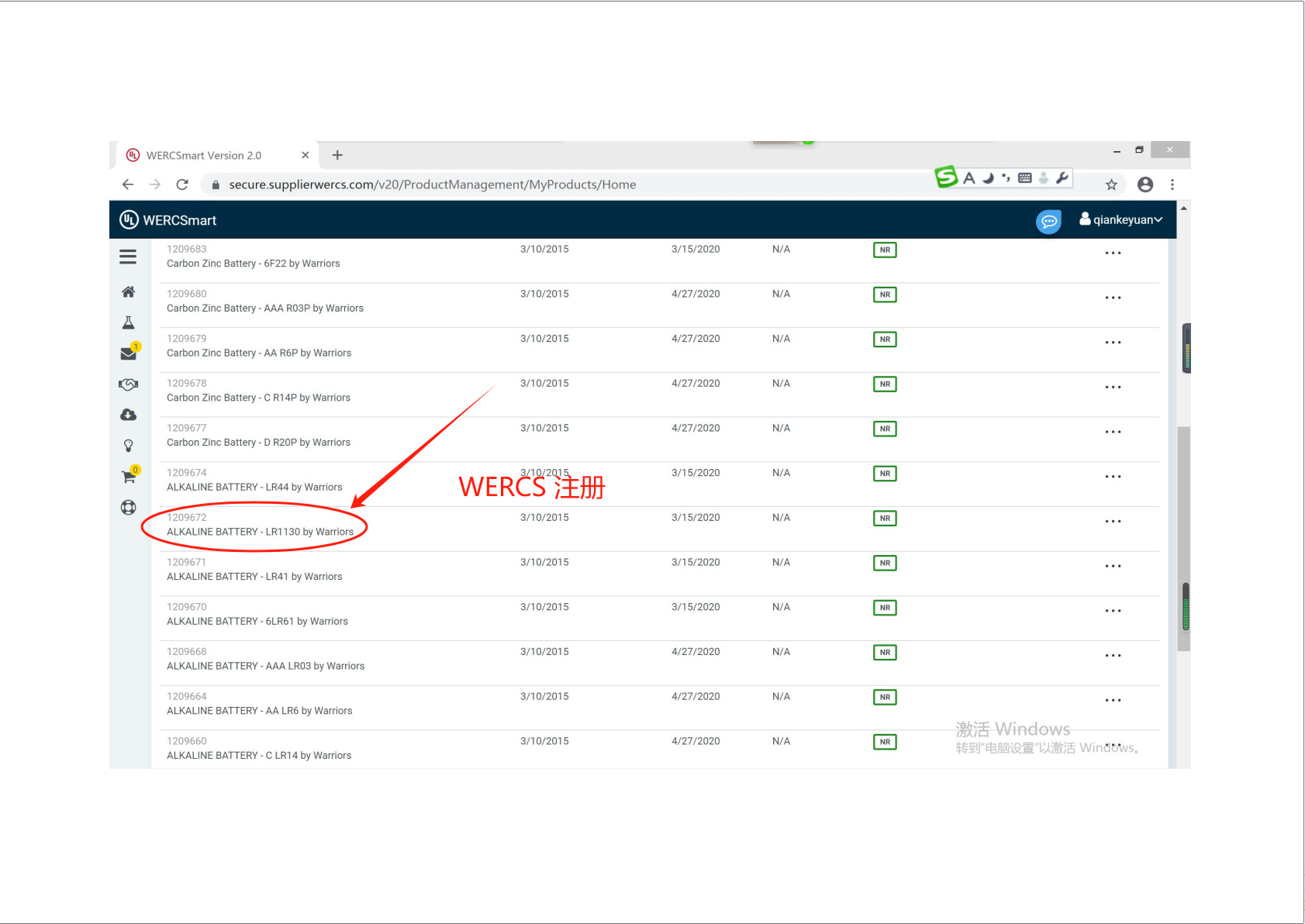The image size is (1305, 924).
Task: Go to Home via sidebar house icon
Action: 129,291
